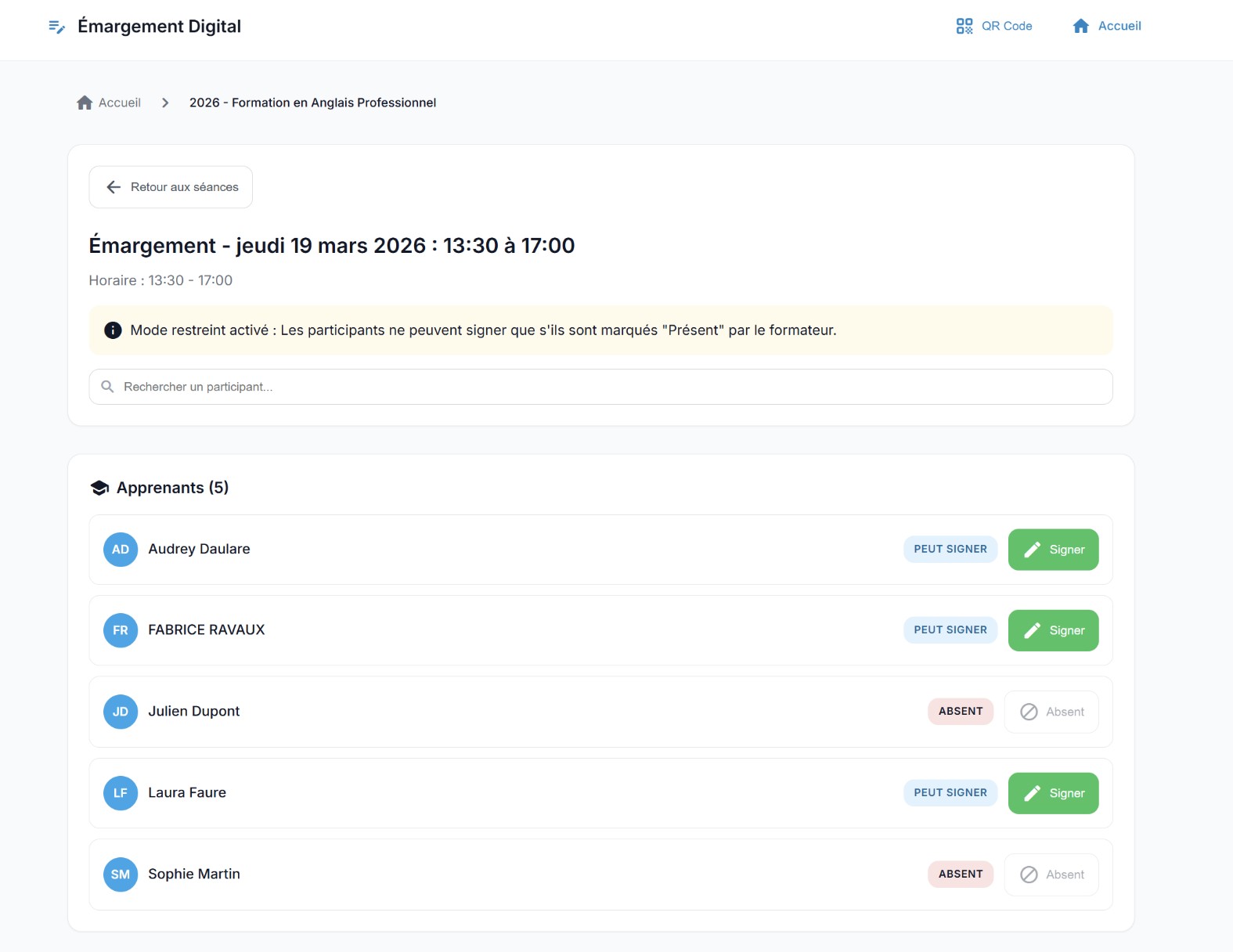
Task: Click the ABSENT badge for Sophie Martin
Action: pos(961,874)
